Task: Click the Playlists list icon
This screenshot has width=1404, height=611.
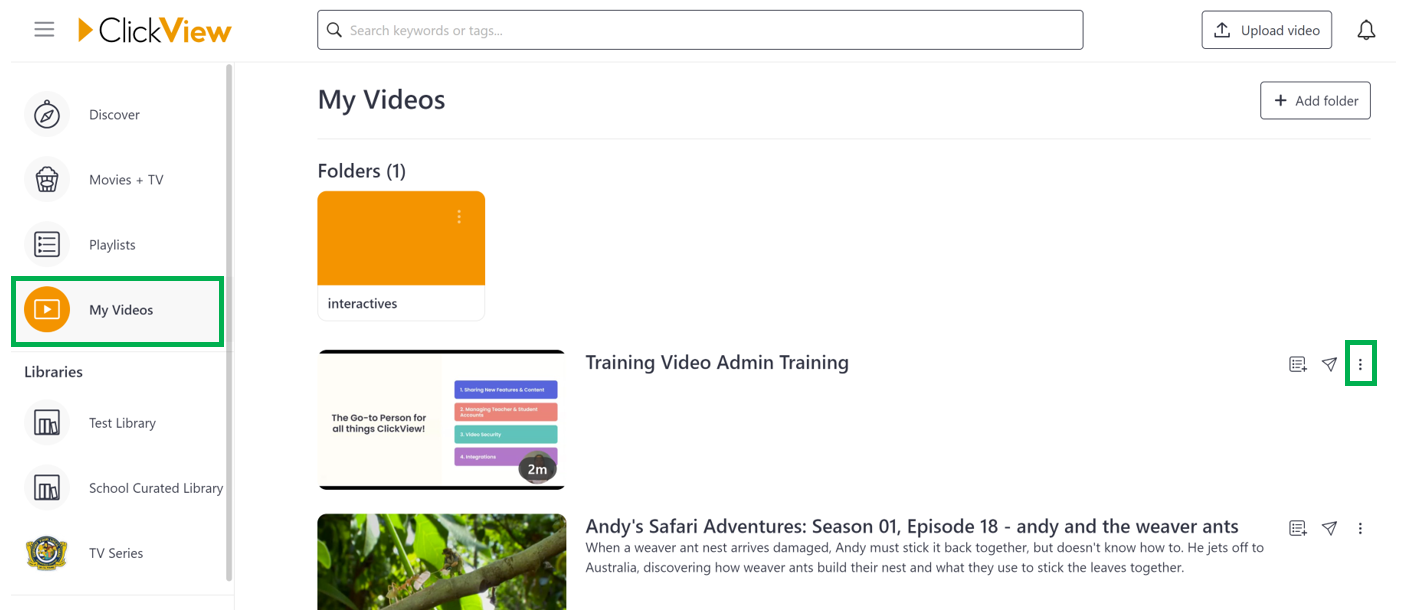Action: pyautogui.click(x=47, y=245)
